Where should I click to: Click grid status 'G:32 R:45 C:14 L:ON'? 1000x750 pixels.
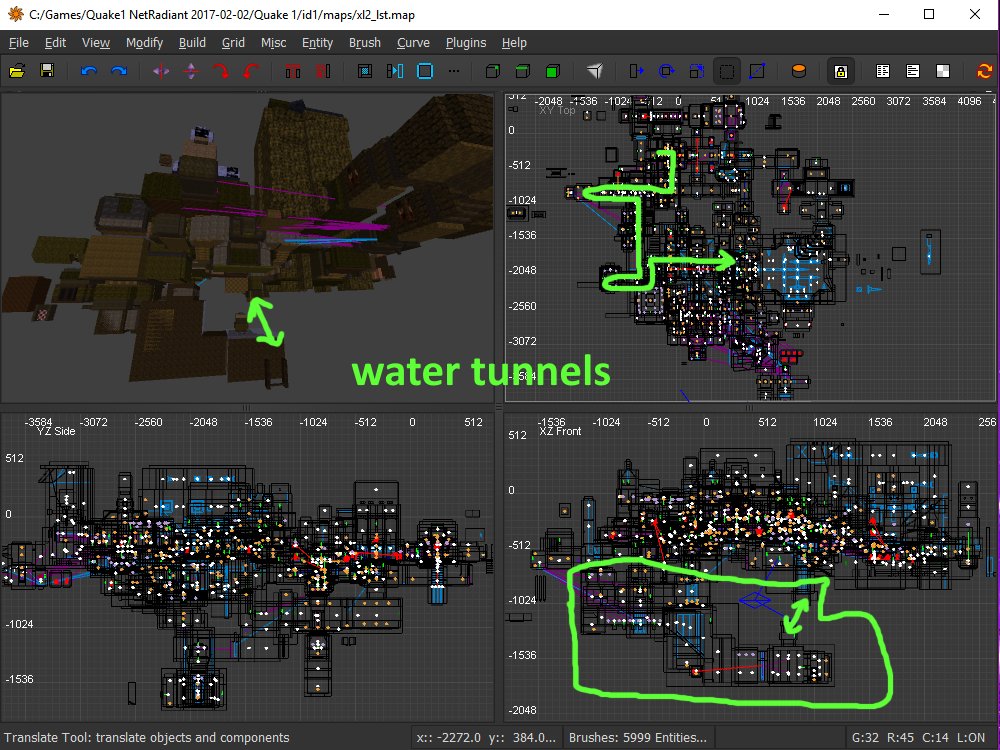pyautogui.click(x=918, y=737)
